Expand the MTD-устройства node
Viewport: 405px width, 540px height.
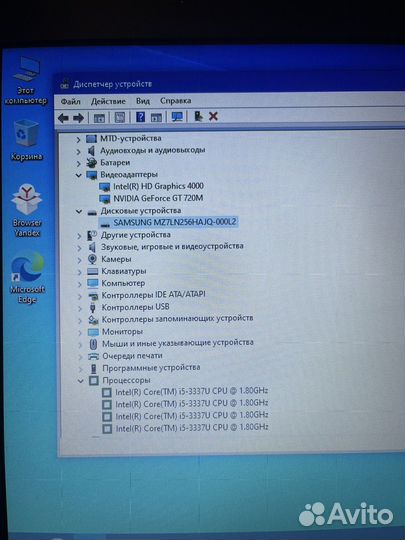79,139
